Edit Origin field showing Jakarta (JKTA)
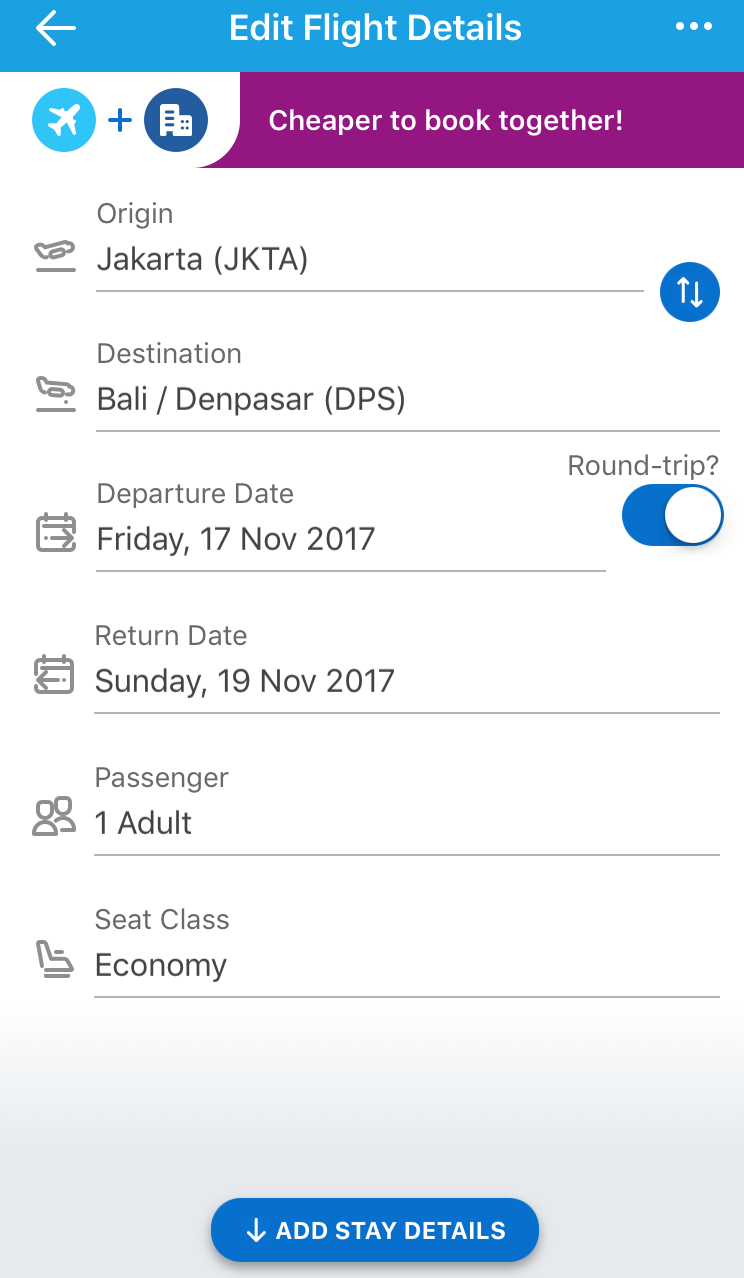Image resolution: width=744 pixels, height=1278 pixels. (370, 261)
